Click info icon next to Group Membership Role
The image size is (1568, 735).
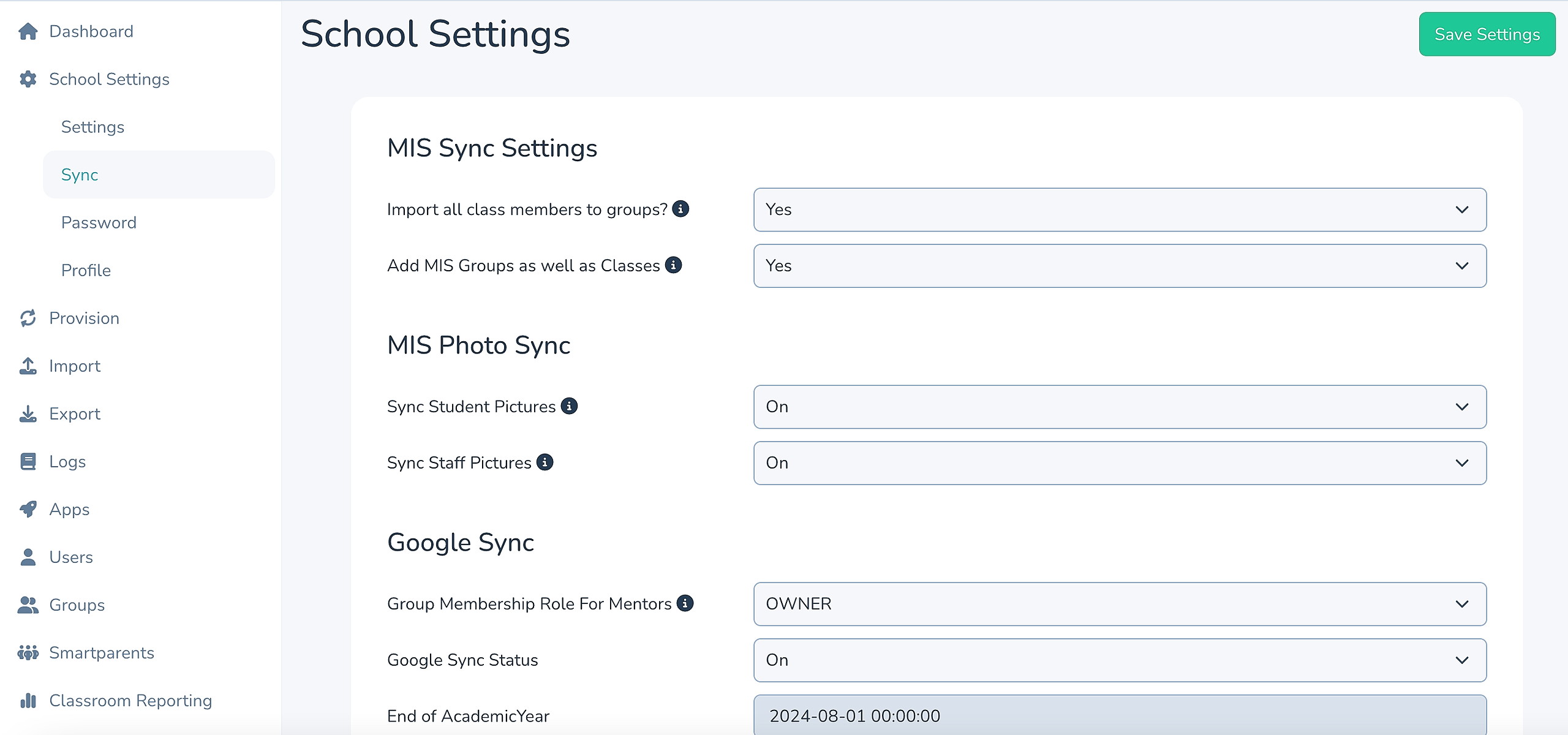point(685,603)
